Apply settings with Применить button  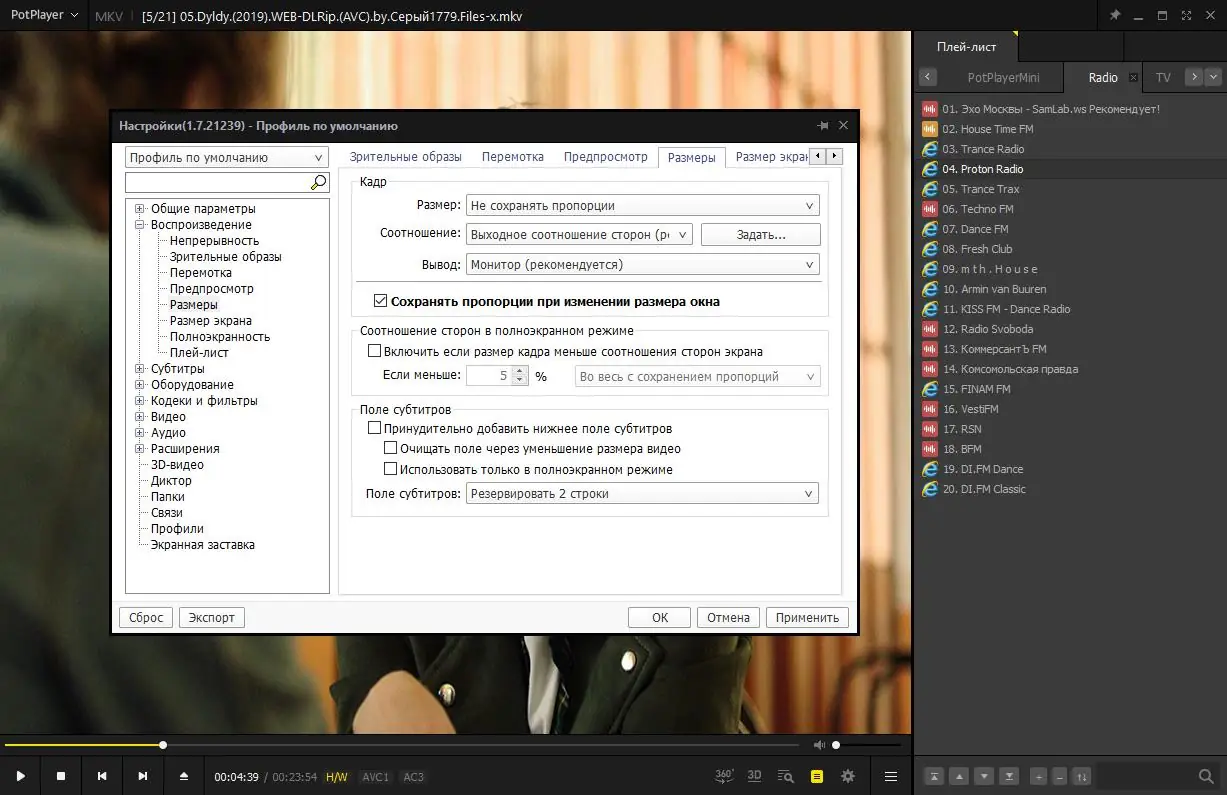(807, 617)
